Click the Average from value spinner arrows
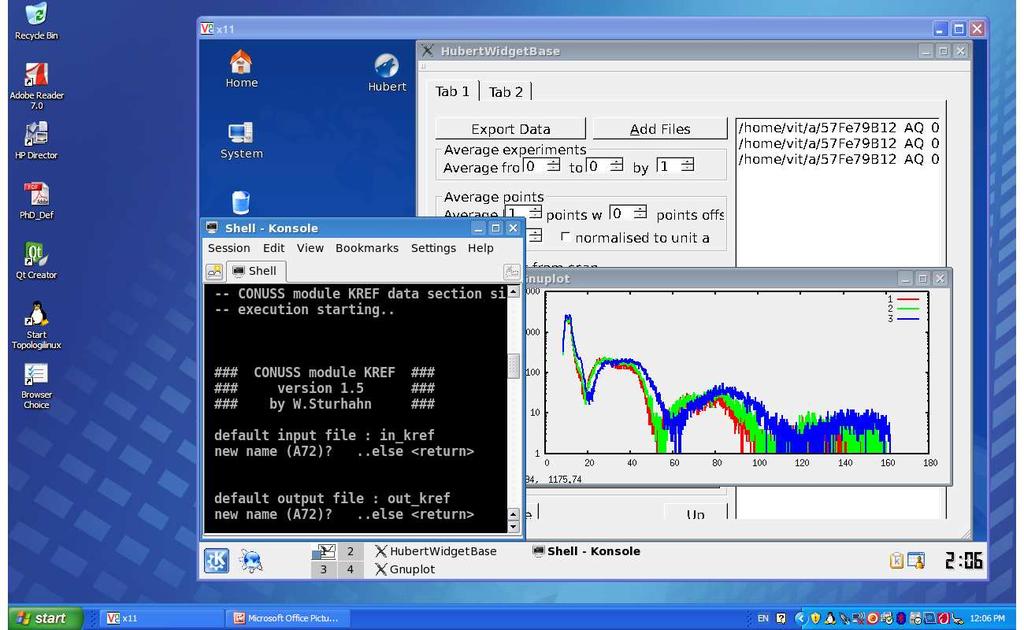 coord(553,165)
